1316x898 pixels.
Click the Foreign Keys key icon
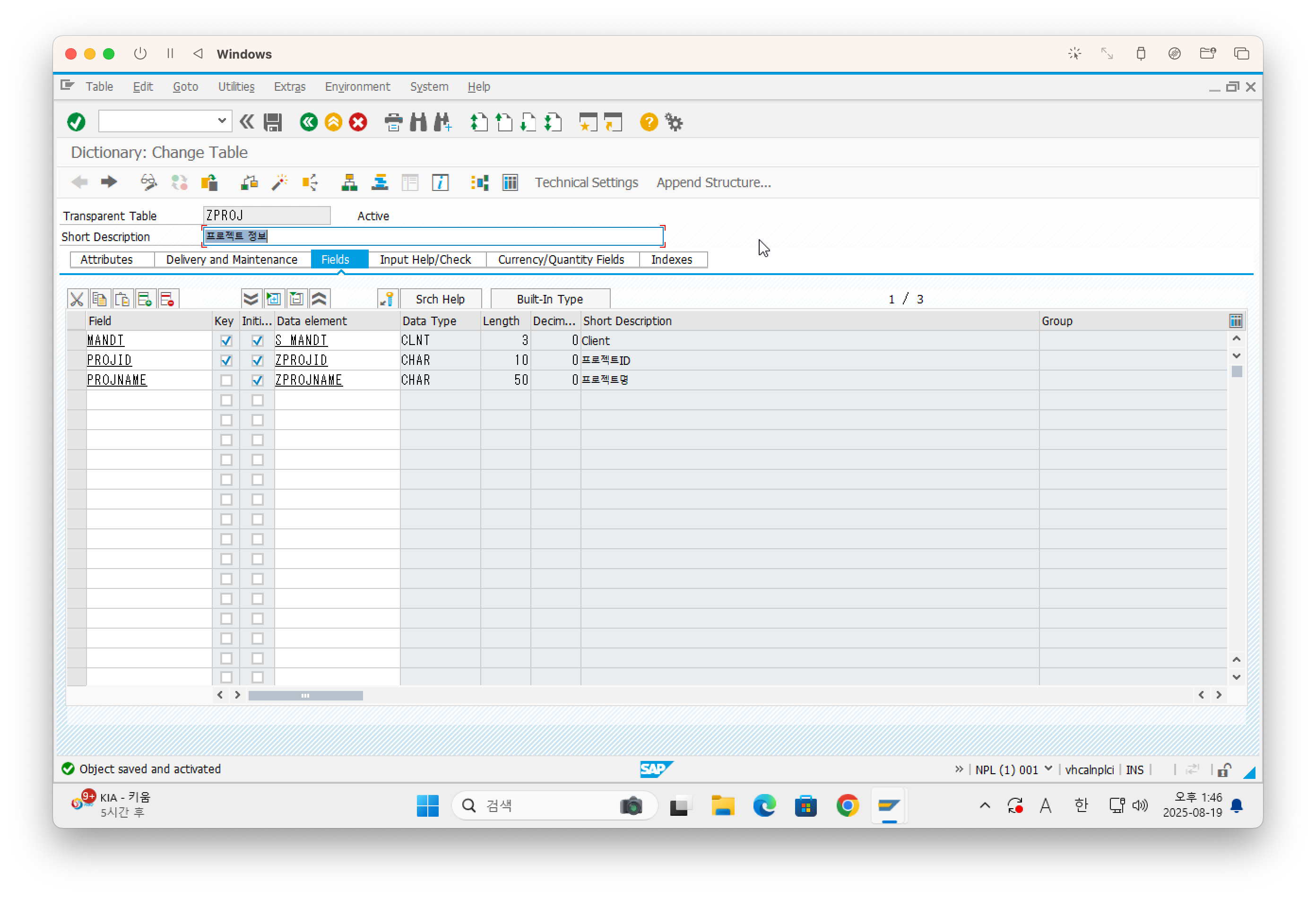click(387, 299)
